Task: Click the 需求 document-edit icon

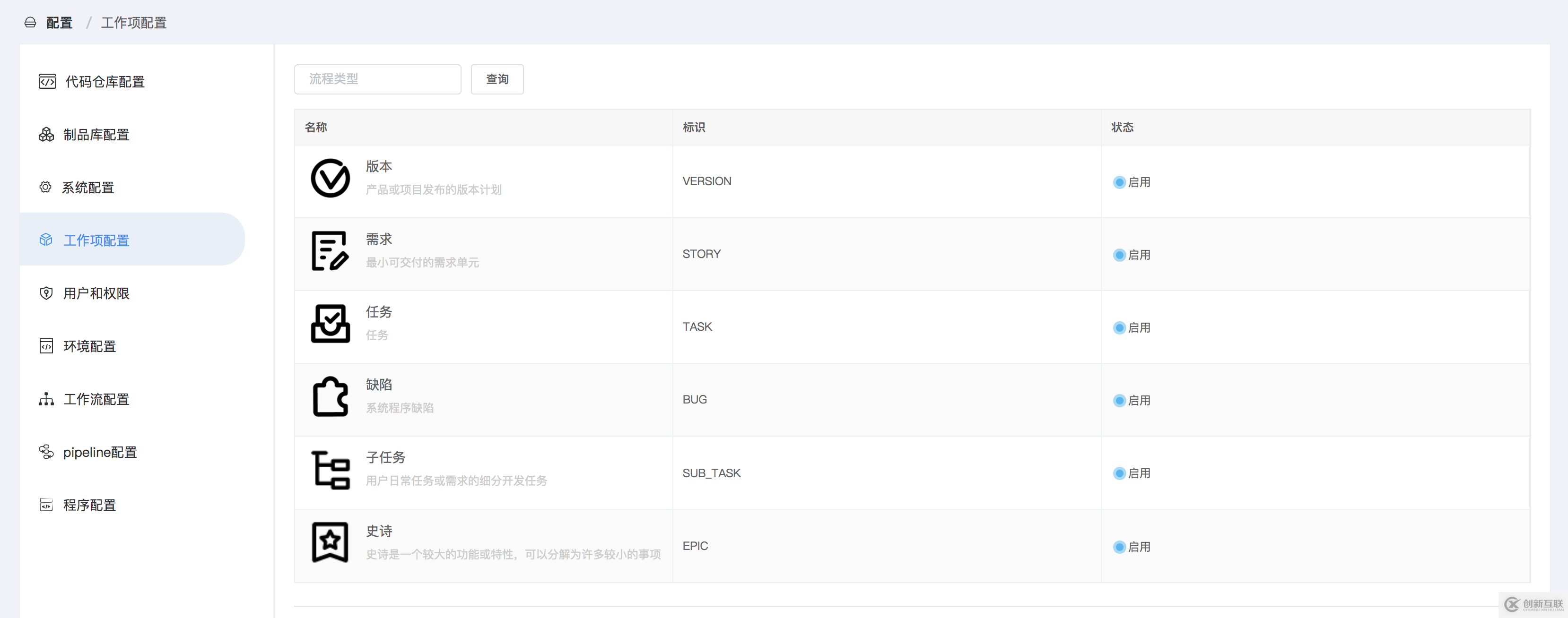Action: point(330,250)
